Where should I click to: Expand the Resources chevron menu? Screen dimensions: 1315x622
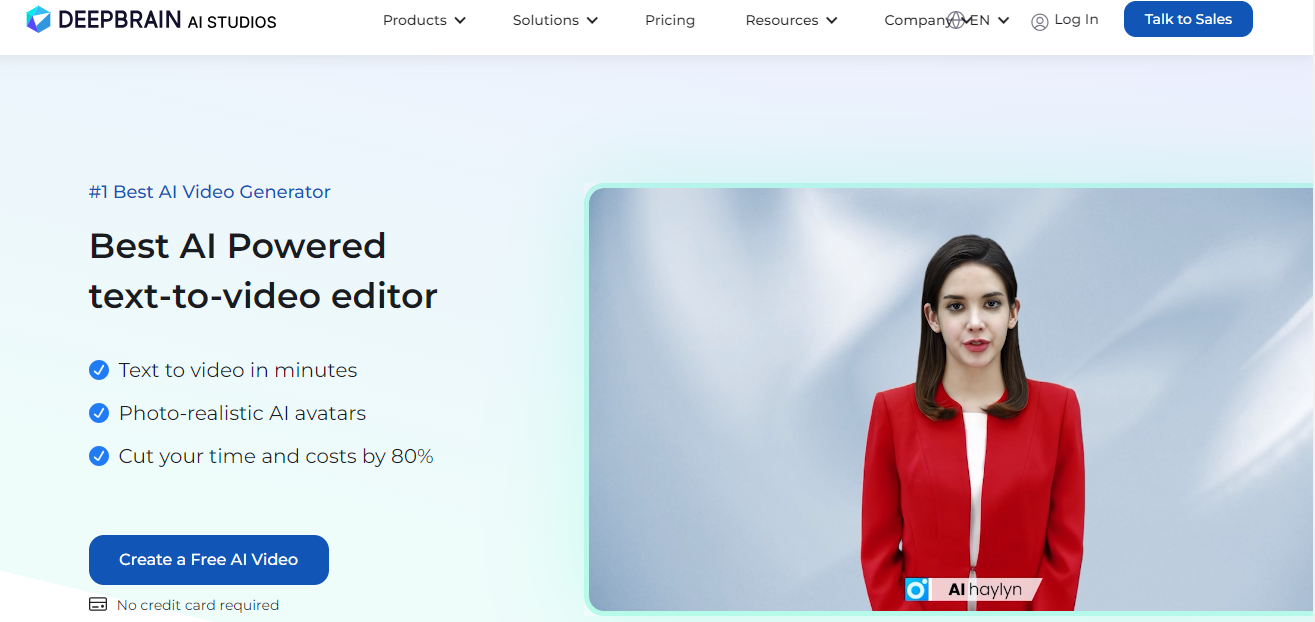tap(791, 20)
